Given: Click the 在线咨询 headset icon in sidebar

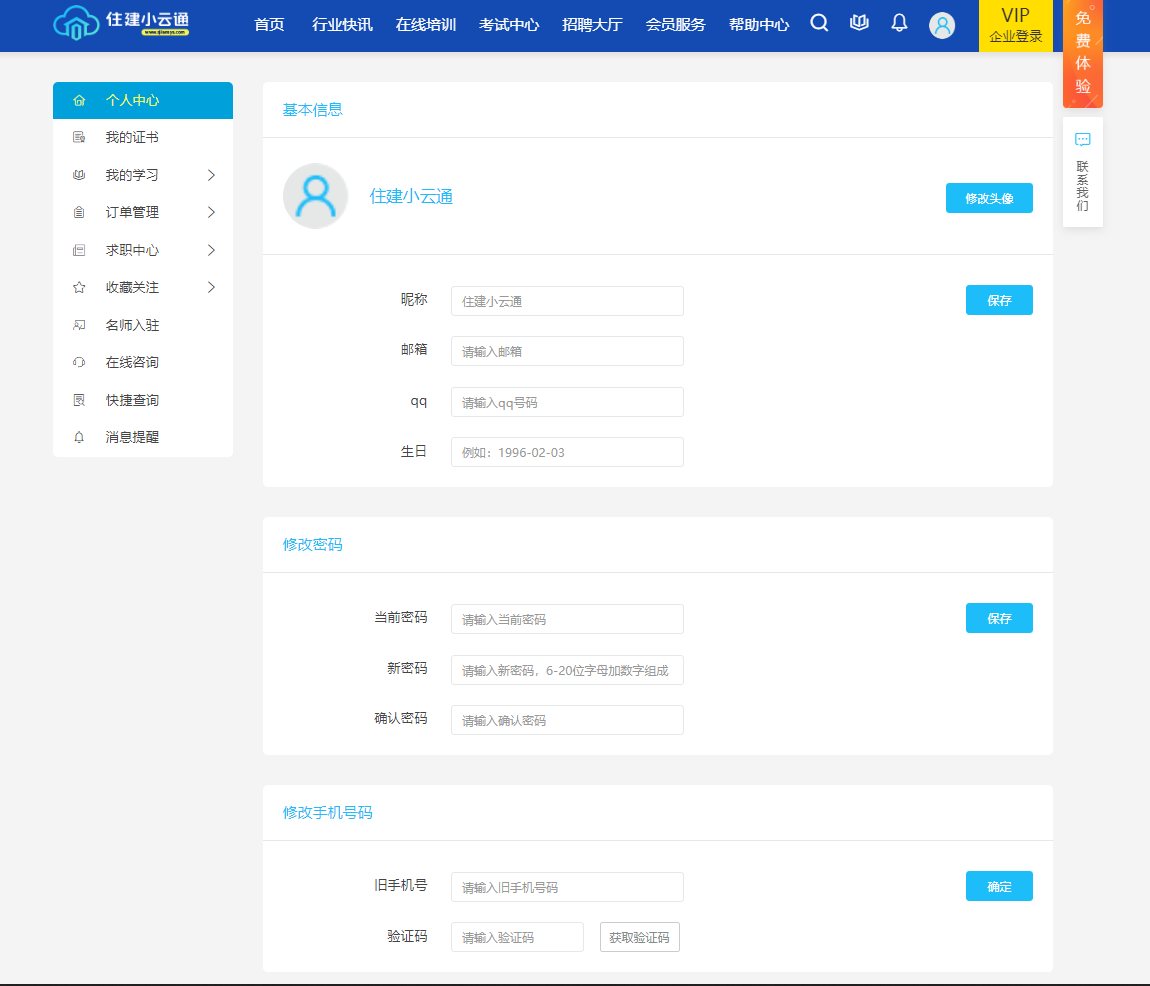Looking at the screenshot, I should point(79,363).
